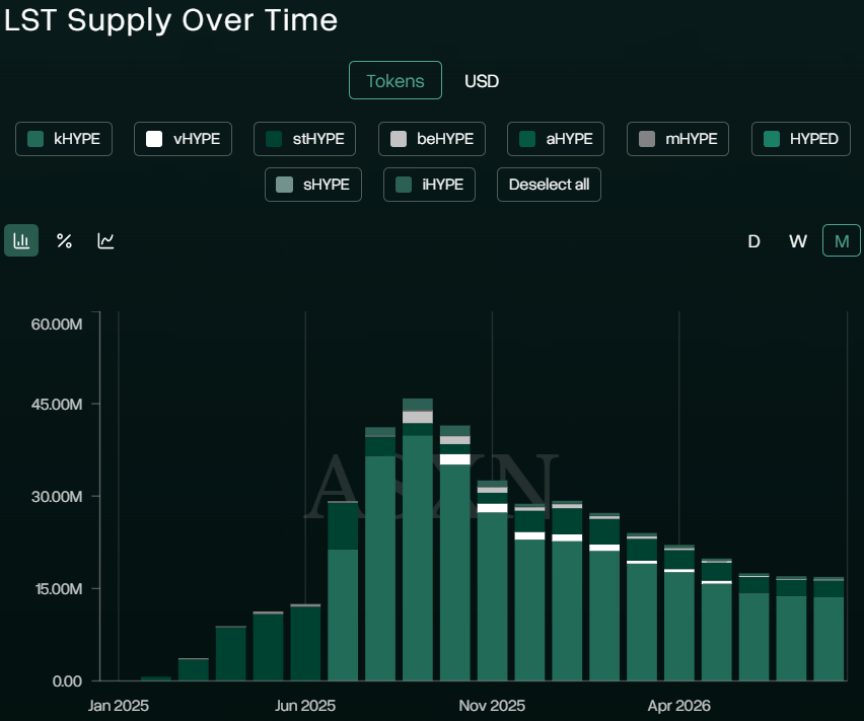Click the last bar on the right
This screenshot has width=864, height=721.
point(829,629)
